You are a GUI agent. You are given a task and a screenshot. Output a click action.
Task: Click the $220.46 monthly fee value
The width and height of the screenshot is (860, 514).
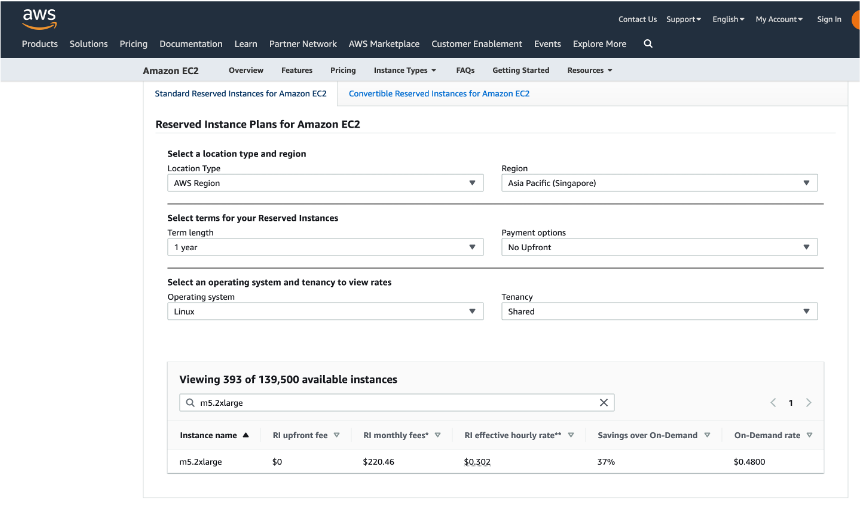pyautogui.click(x=378, y=462)
